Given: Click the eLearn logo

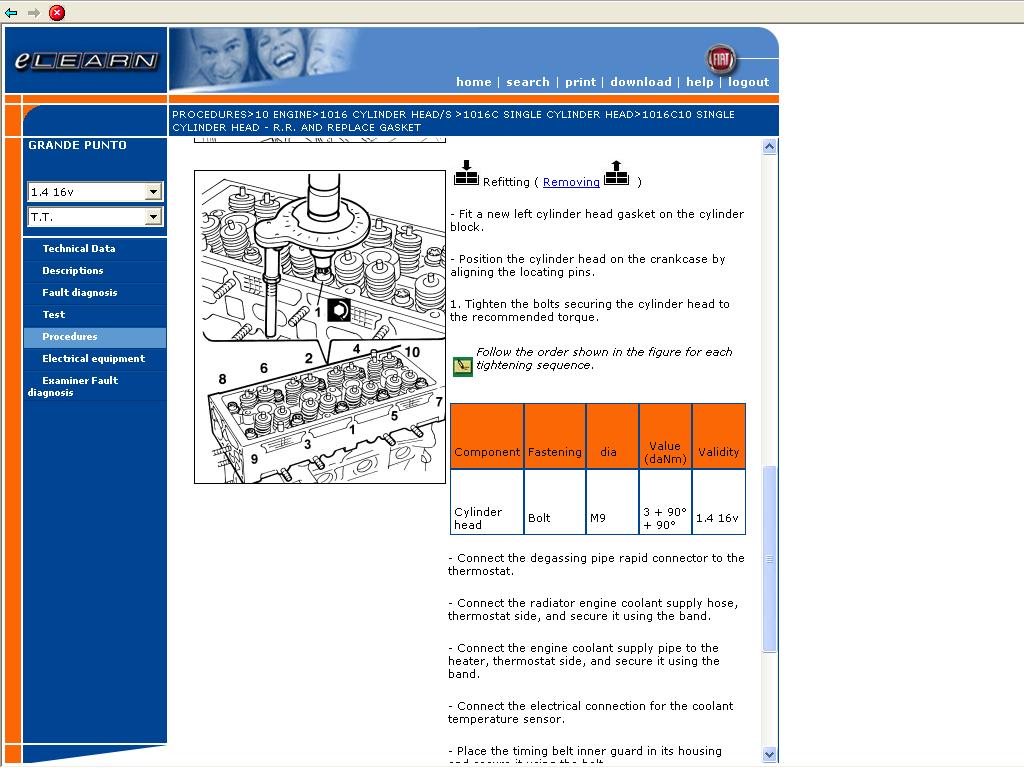Looking at the screenshot, I should [x=86, y=60].
